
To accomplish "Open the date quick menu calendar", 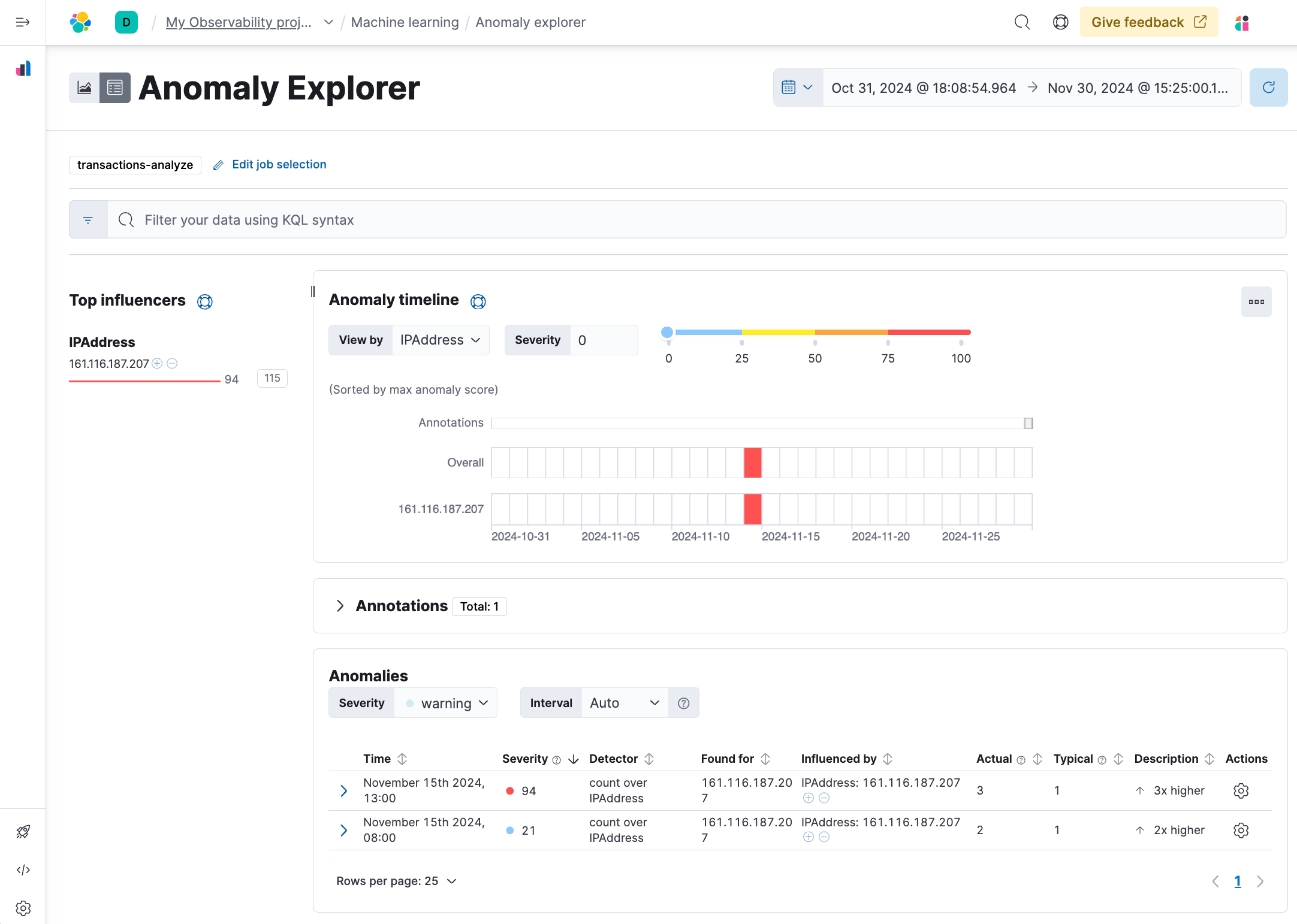I will pos(798,87).
